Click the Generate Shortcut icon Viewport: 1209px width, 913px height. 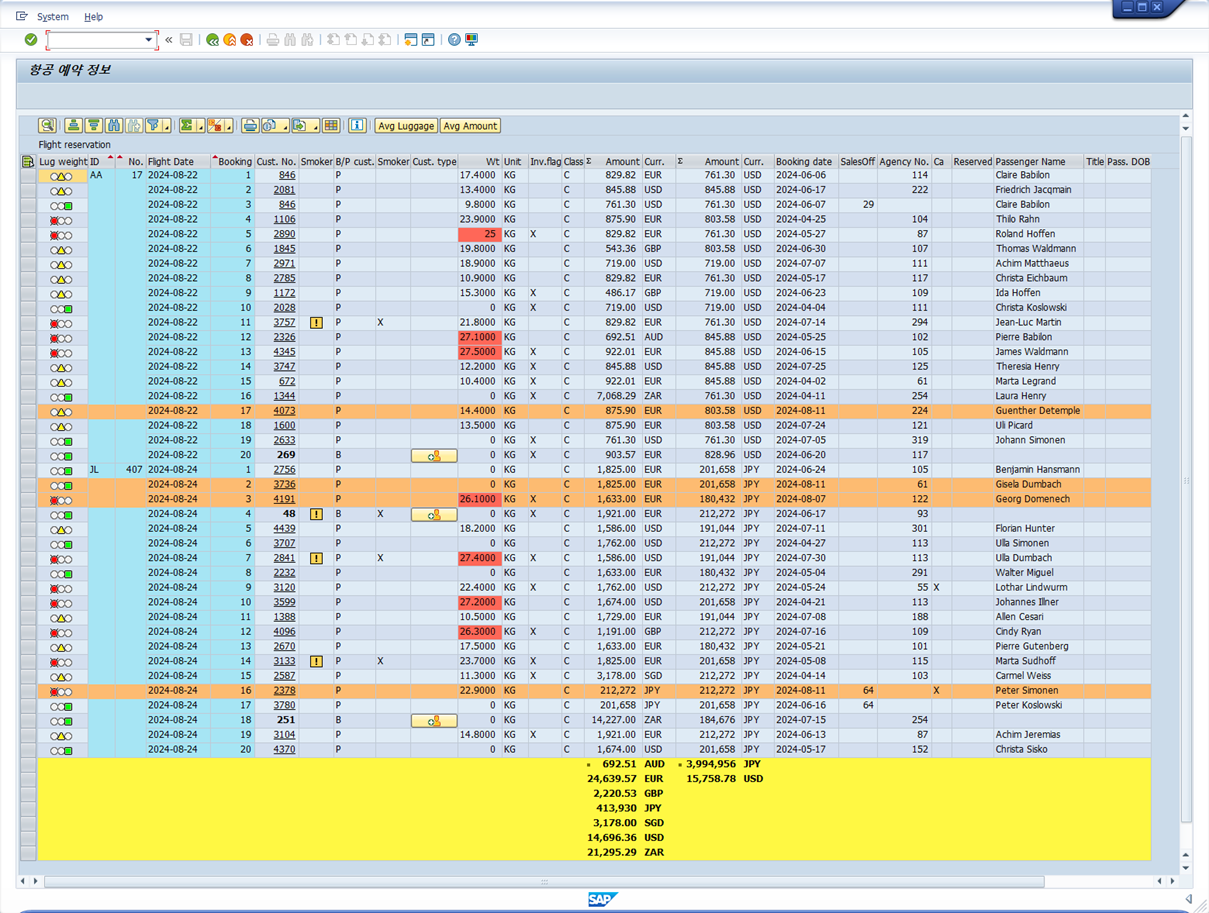pos(428,40)
